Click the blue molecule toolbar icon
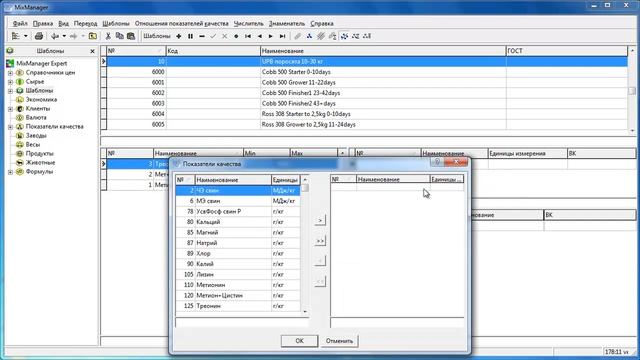This screenshot has height=360, width=640. pyautogui.click(x=309, y=36)
